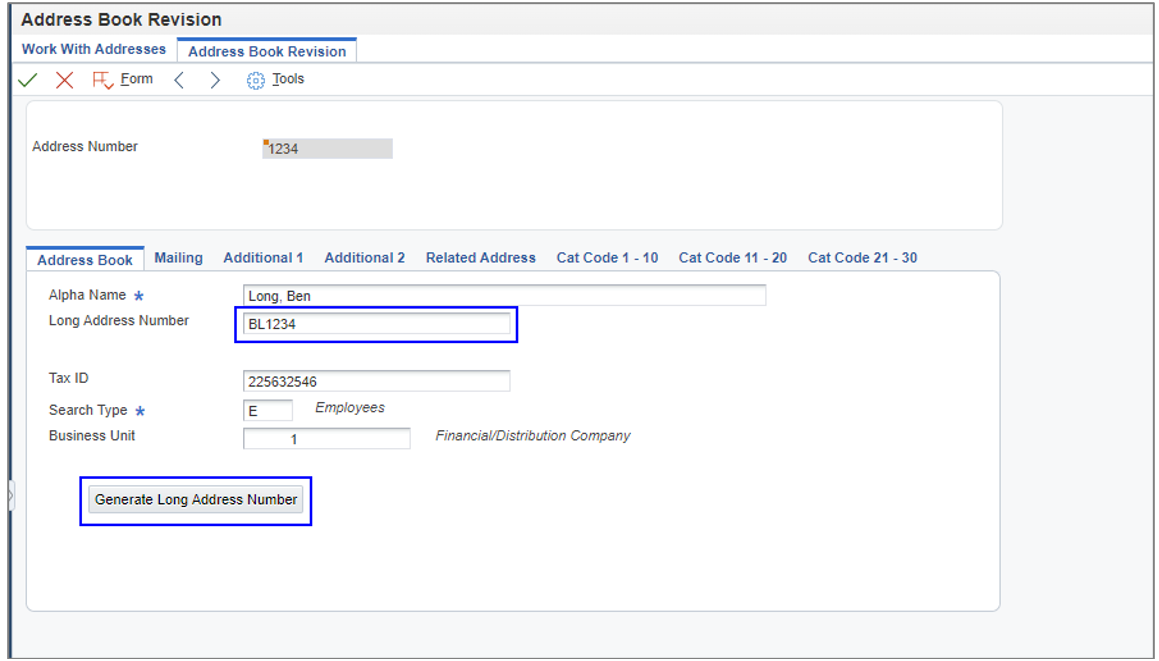Image resolution: width=1159 pixels, height=661 pixels.
Task: Open the Additional 1 tab
Action: pos(263,257)
